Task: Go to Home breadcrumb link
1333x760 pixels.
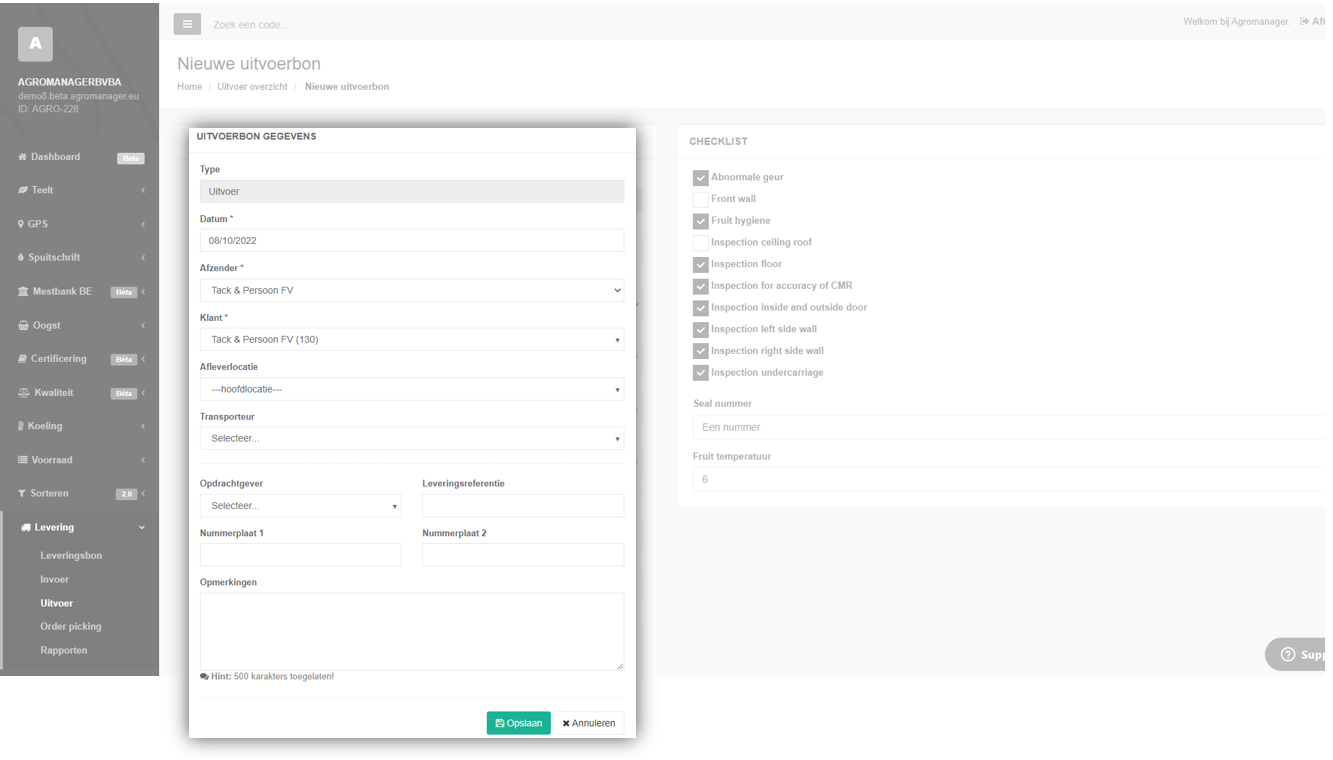Action: click(x=190, y=87)
